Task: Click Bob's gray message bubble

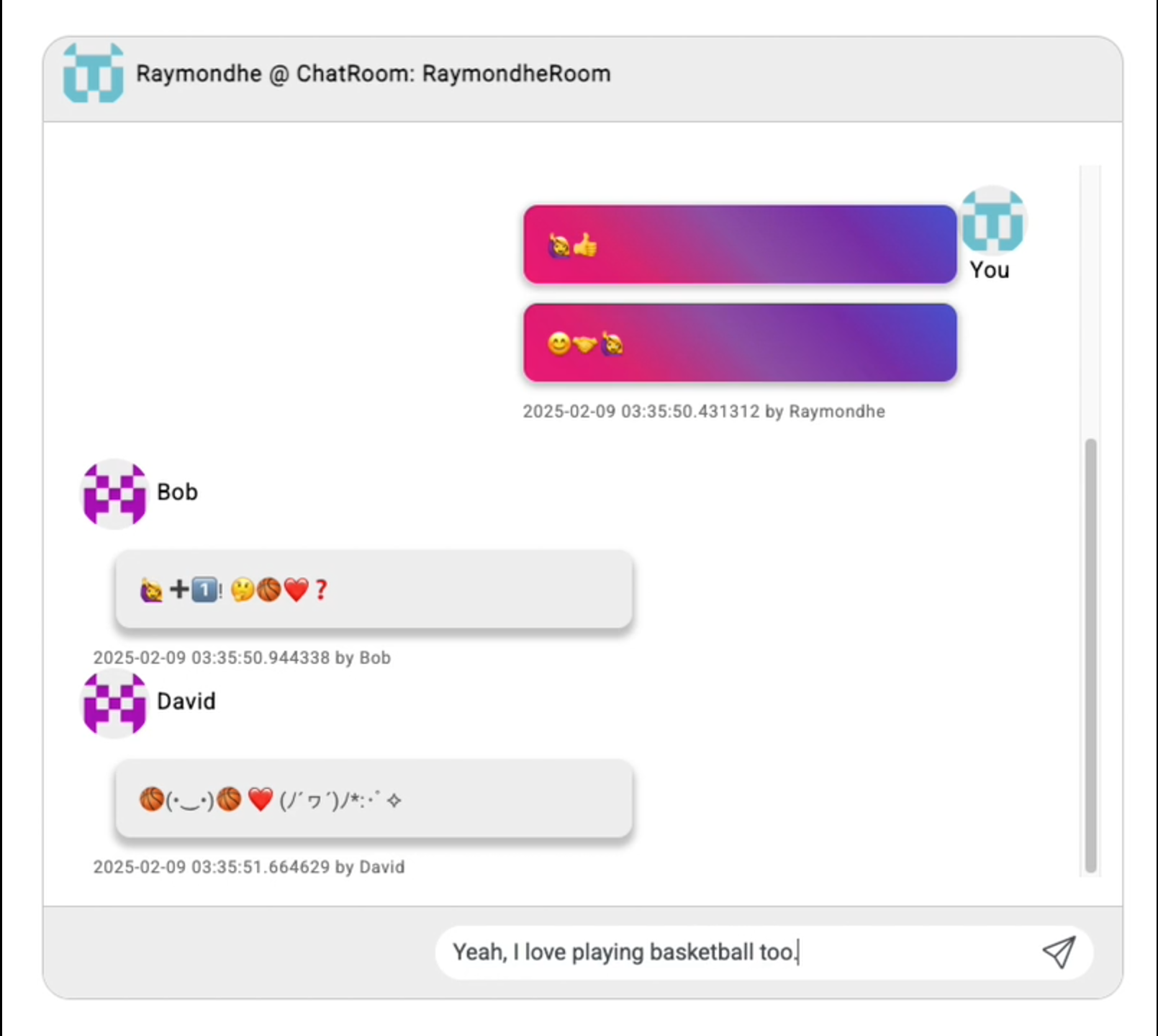Action: pyautogui.click(x=374, y=590)
